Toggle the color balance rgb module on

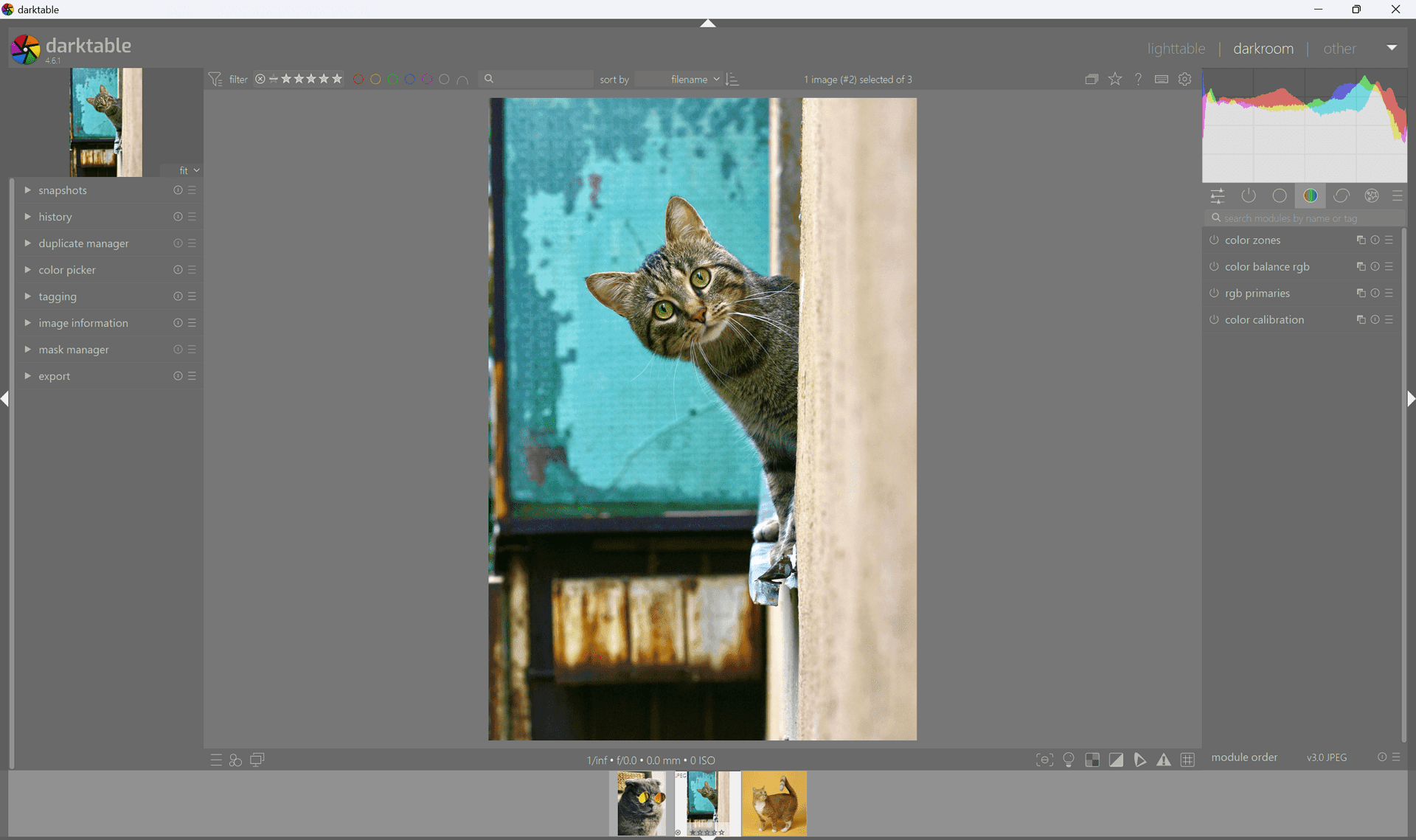pyautogui.click(x=1214, y=267)
